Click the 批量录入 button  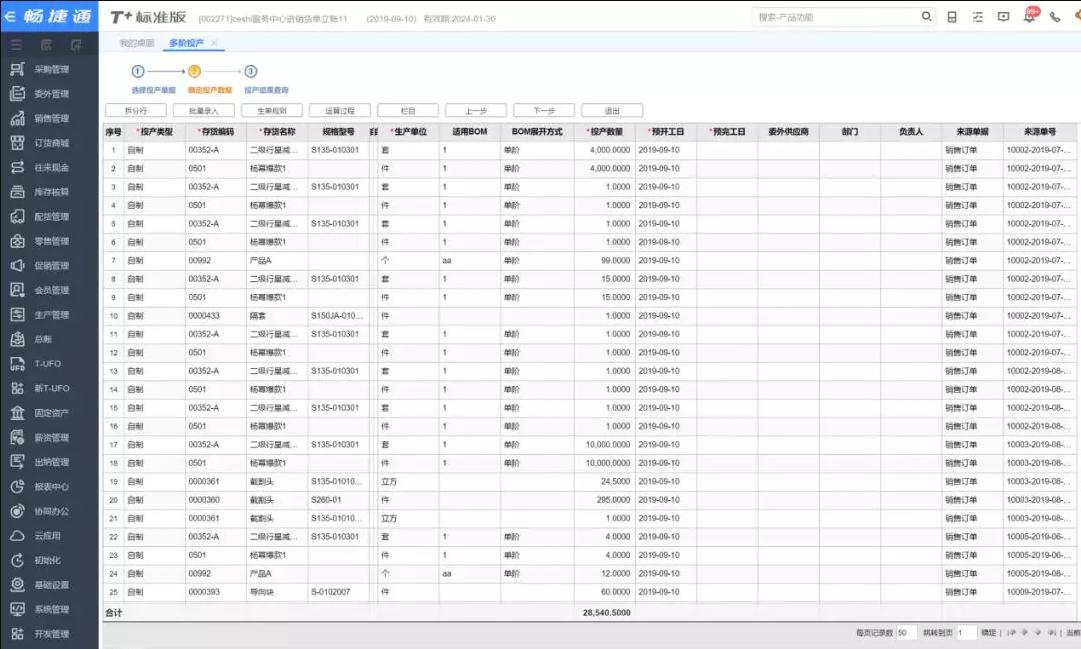click(x=203, y=111)
